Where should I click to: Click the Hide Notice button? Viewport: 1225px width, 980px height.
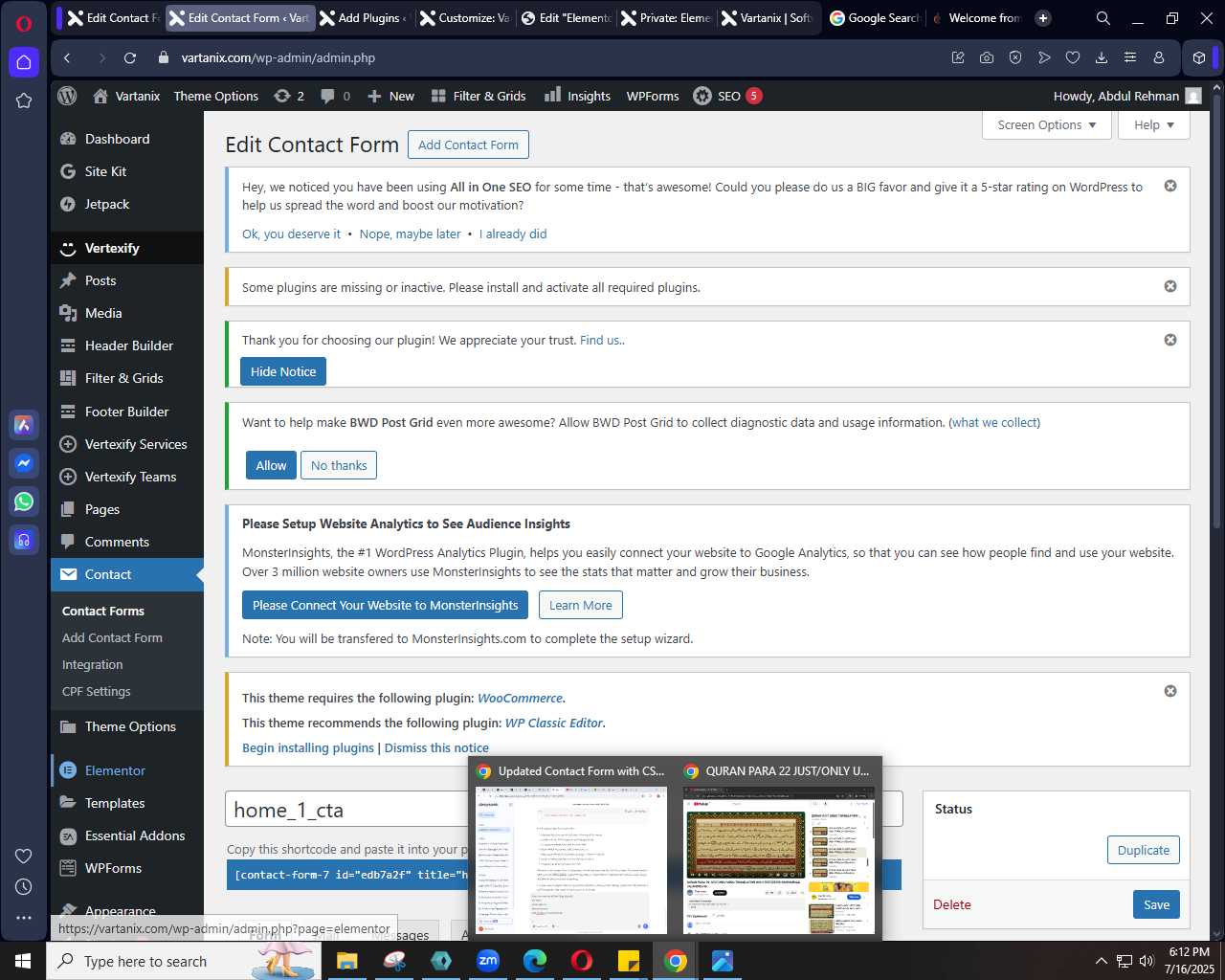(283, 371)
